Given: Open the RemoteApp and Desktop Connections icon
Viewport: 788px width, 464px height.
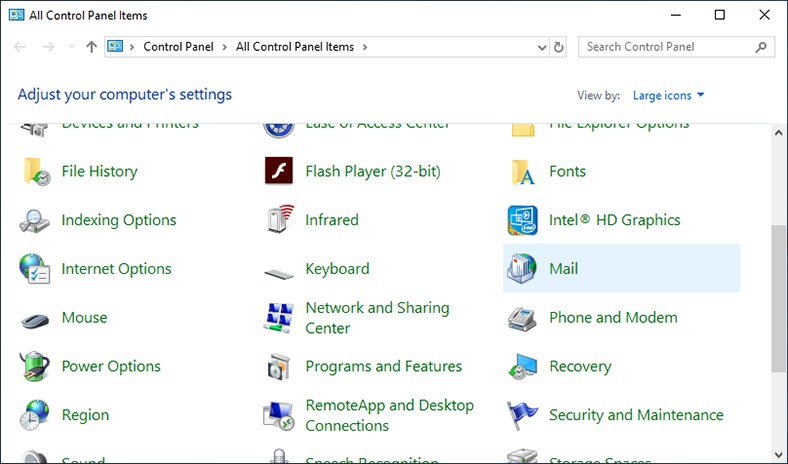Looking at the screenshot, I should (x=279, y=416).
